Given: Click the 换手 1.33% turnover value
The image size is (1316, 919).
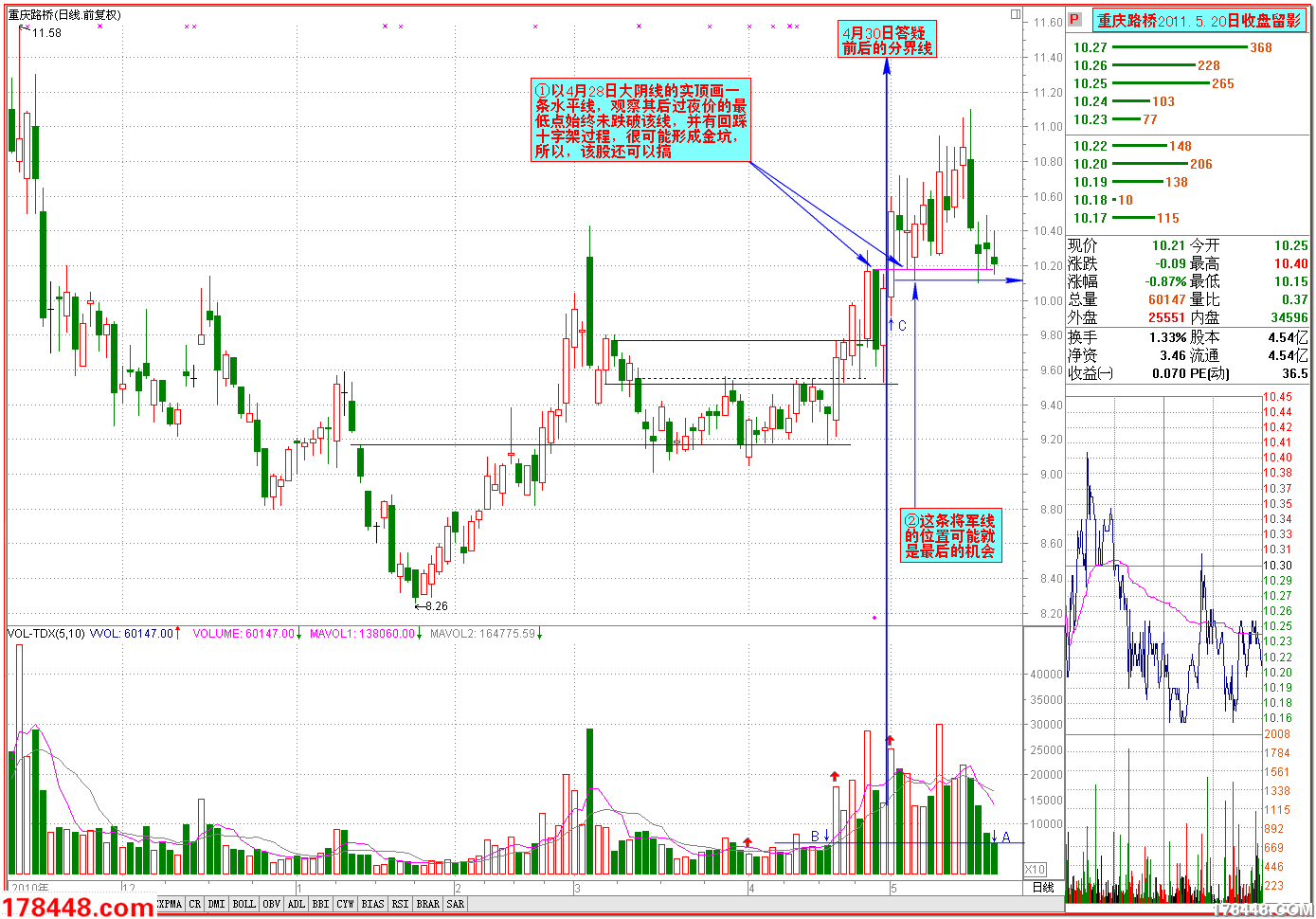Looking at the screenshot, I should 1167,337.
